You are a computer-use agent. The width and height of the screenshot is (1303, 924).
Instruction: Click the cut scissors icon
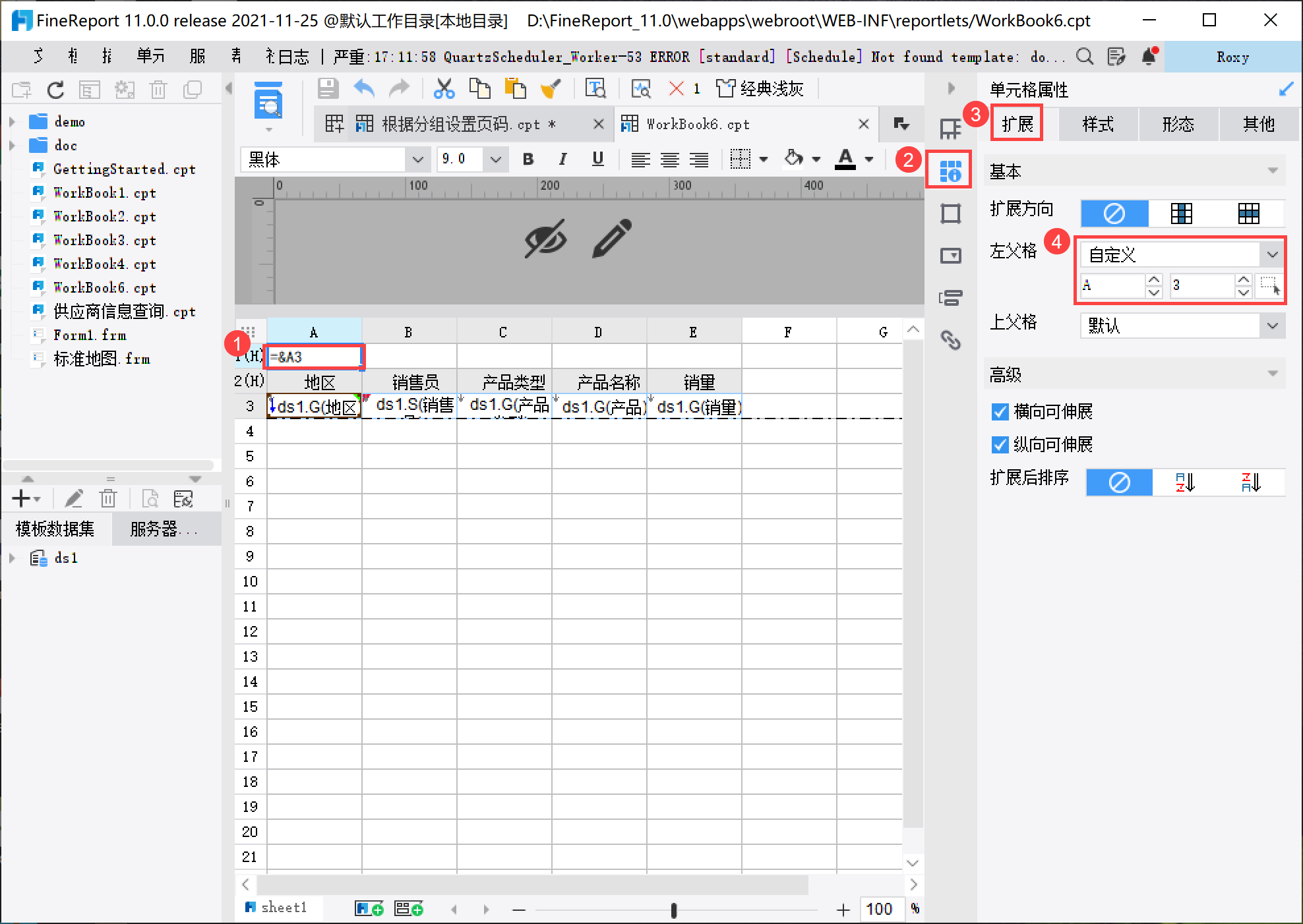444,88
